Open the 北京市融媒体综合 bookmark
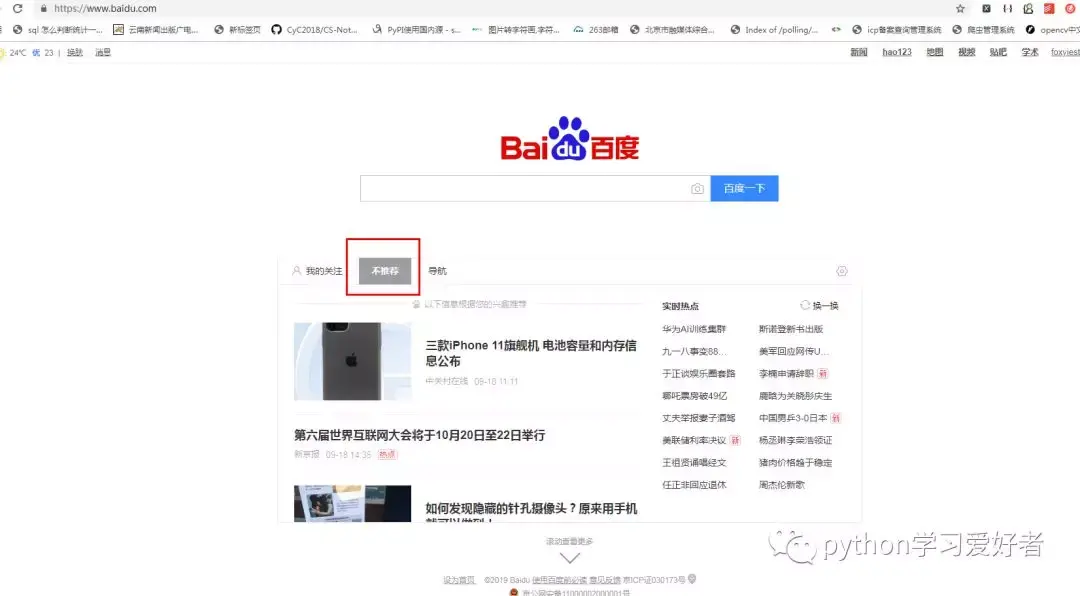 672,30
